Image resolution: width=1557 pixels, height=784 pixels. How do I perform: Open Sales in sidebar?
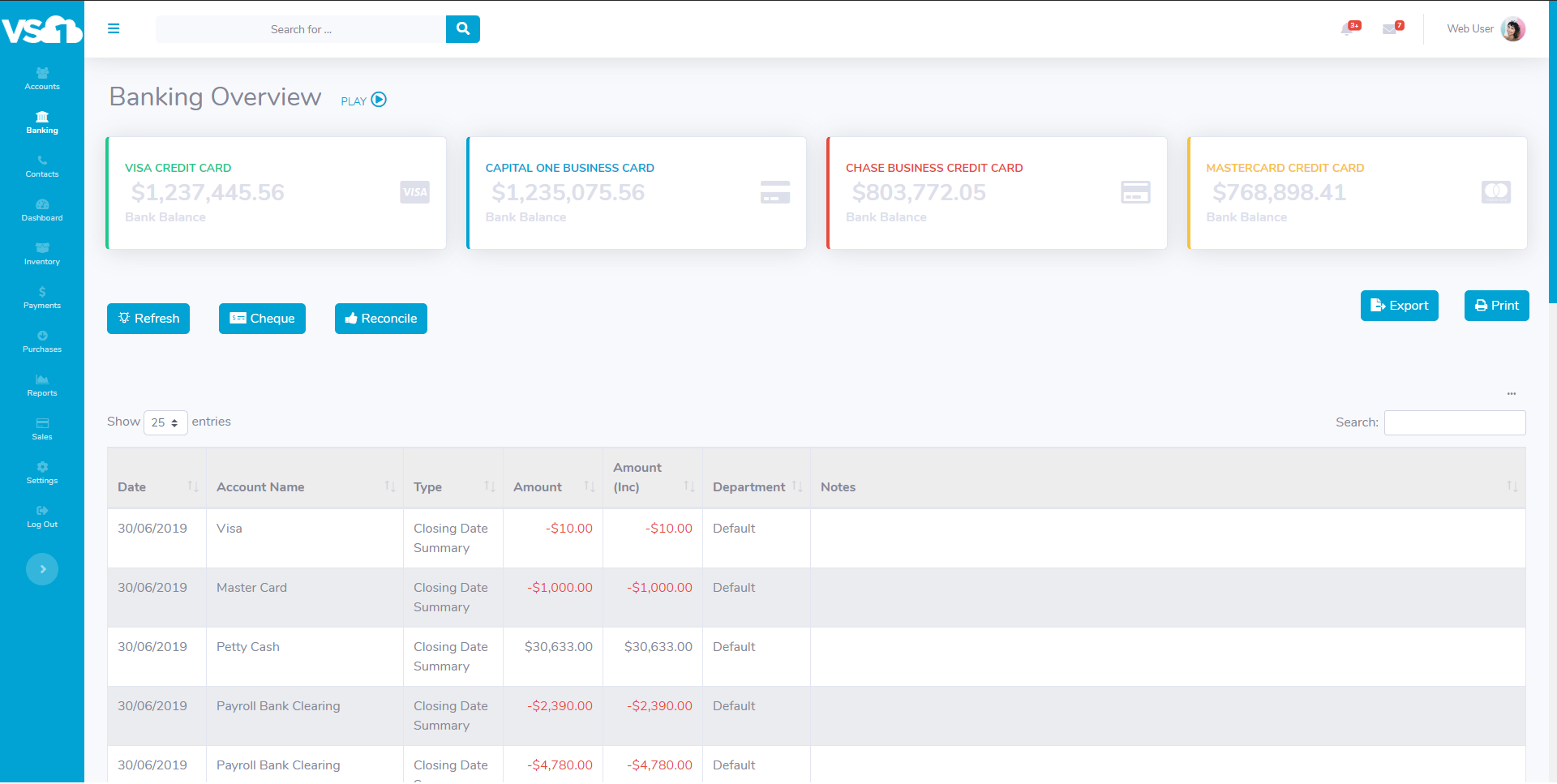pos(42,429)
